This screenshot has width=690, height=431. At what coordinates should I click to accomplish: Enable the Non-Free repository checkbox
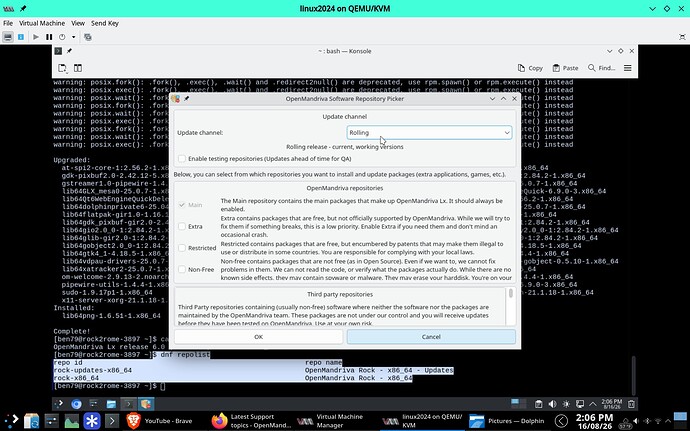182,269
